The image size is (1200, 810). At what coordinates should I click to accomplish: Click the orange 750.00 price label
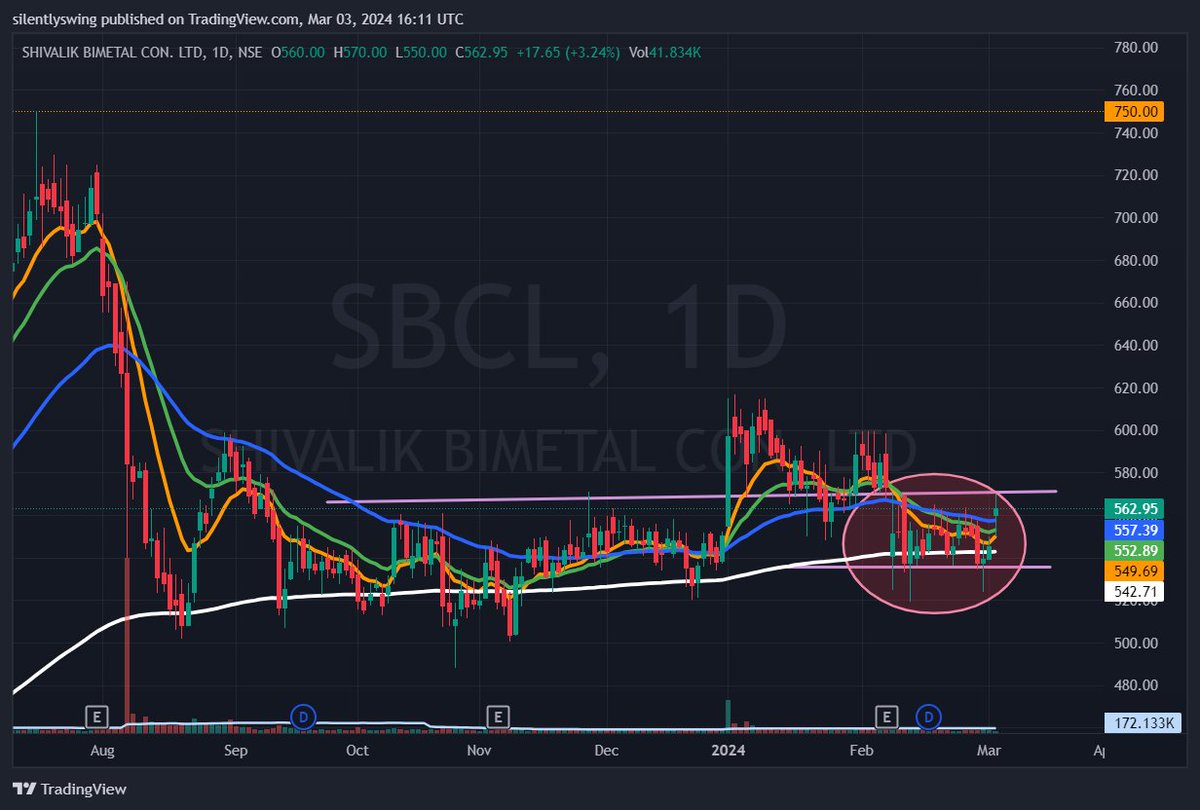pos(1136,112)
